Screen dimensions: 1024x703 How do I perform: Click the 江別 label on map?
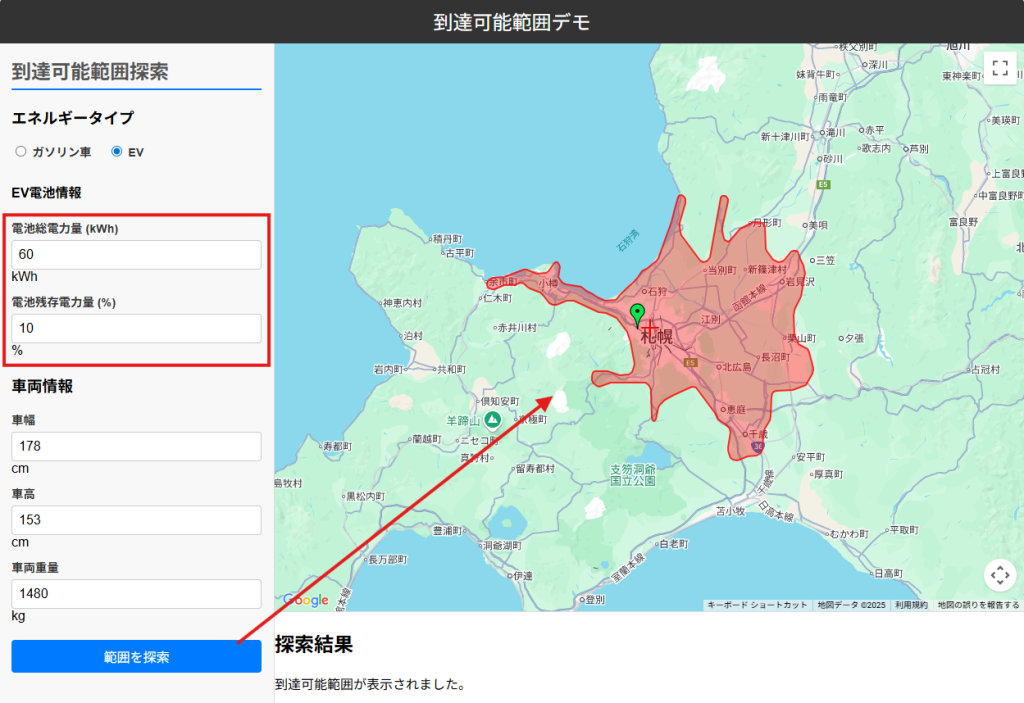[711, 319]
